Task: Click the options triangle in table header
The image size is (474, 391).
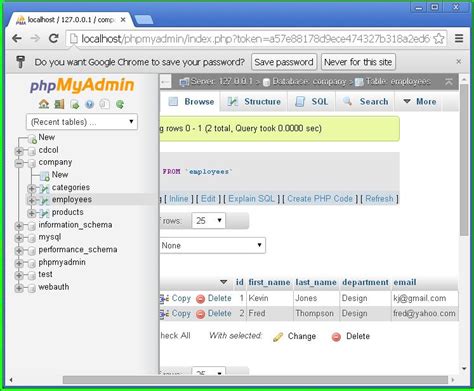Action: pos(223,282)
